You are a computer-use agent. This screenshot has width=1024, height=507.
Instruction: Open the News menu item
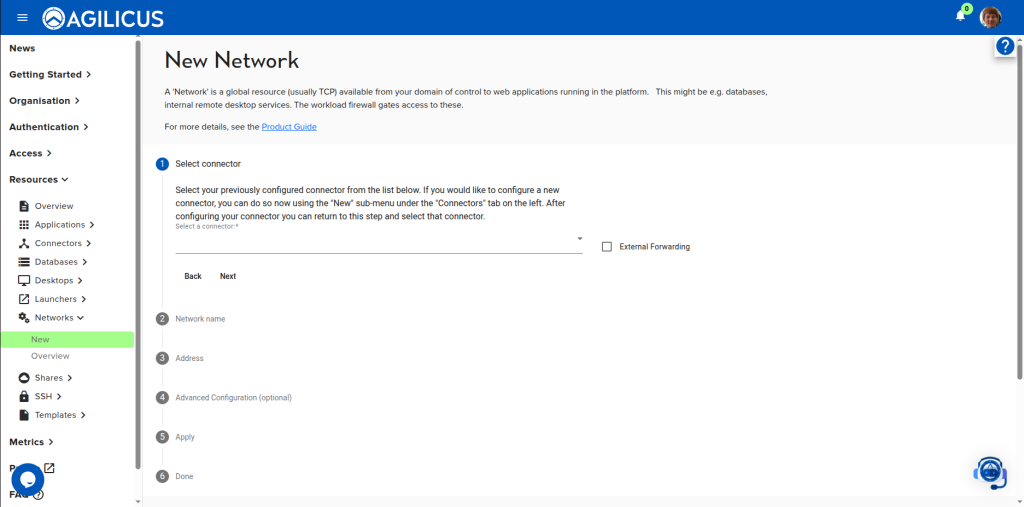click(22, 48)
